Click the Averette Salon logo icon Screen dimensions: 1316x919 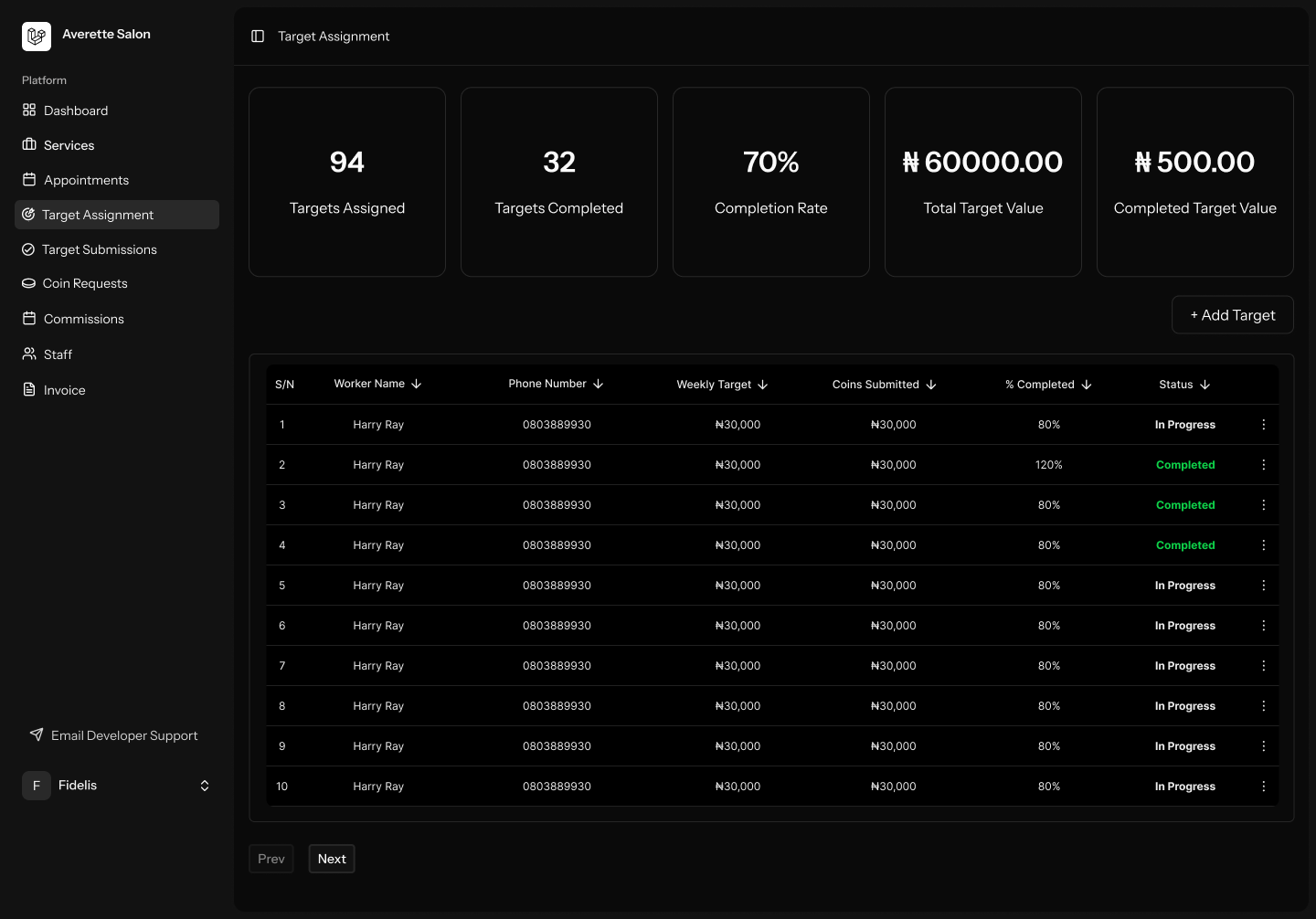click(37, 37)
